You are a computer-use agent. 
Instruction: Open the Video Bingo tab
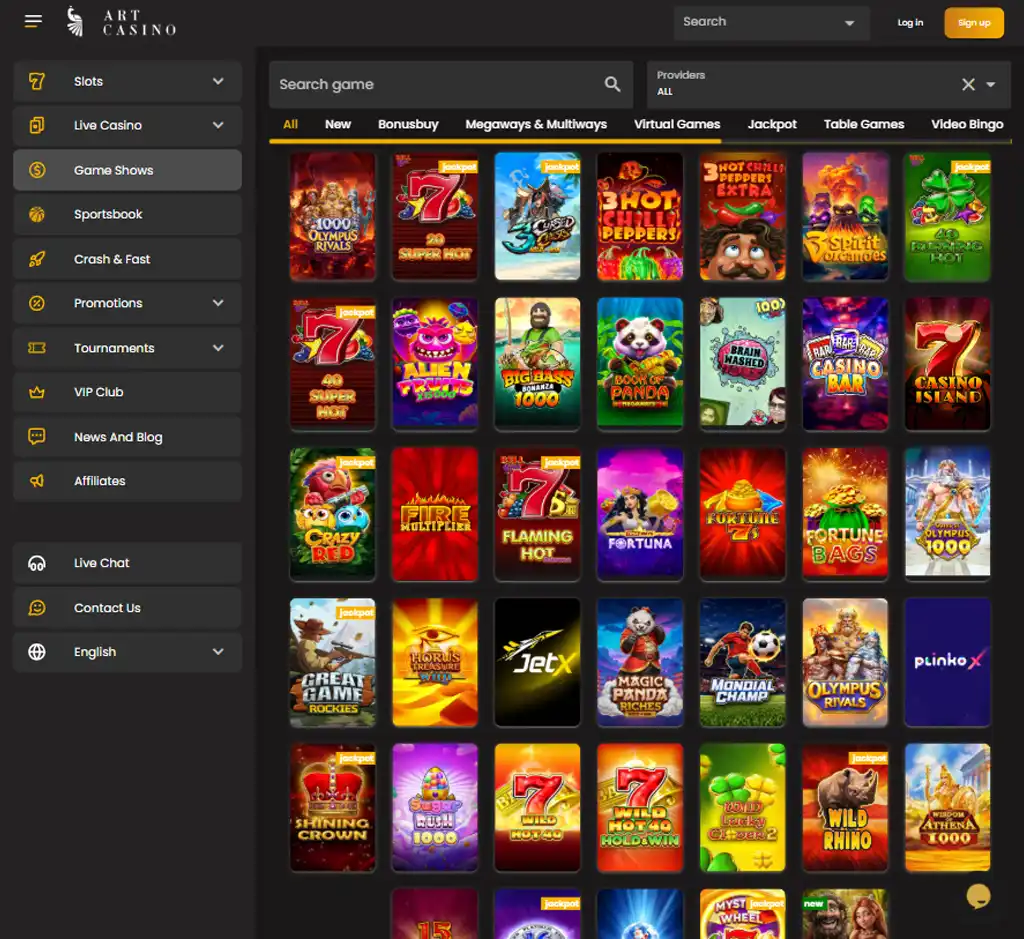coord(967,124)
